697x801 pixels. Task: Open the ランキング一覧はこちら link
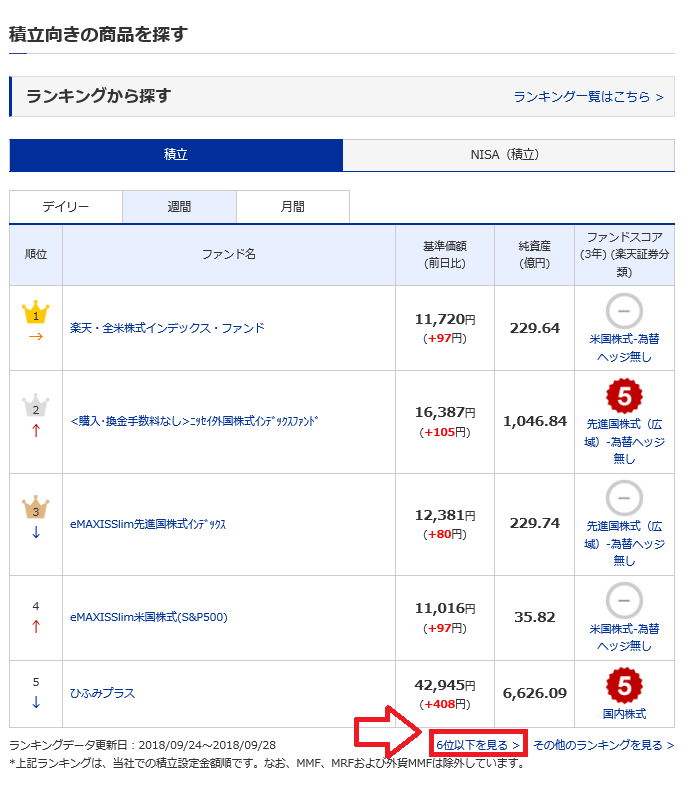coord(588,97)
